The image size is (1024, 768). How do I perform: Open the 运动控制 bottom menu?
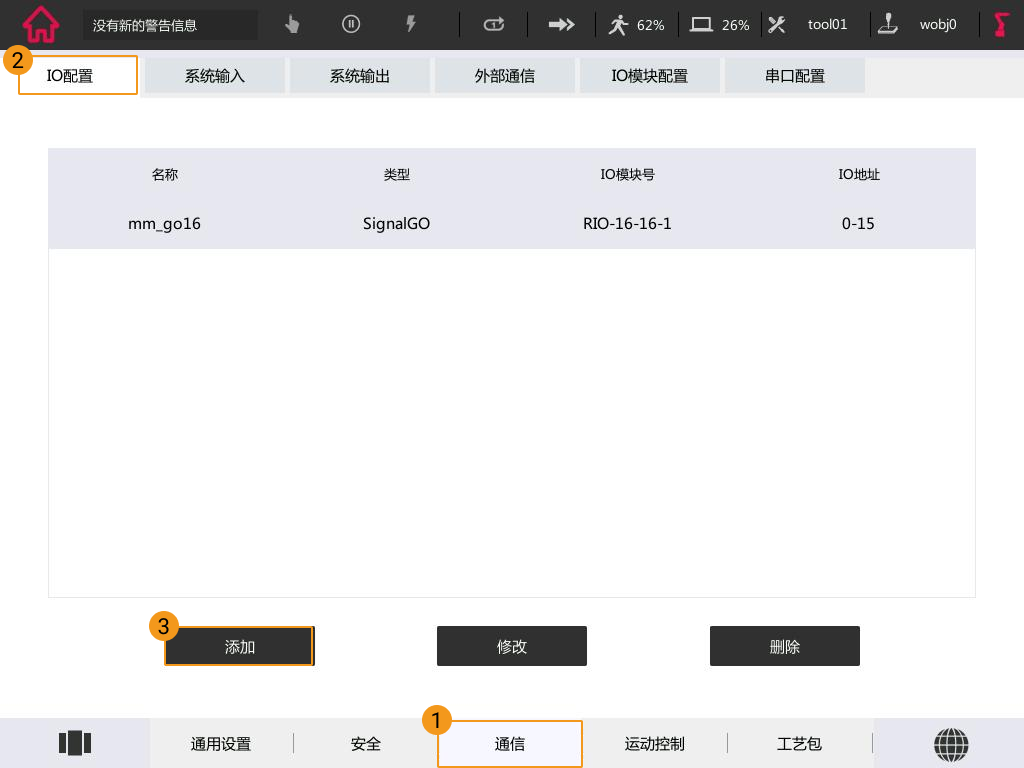(x=655, y=744)
